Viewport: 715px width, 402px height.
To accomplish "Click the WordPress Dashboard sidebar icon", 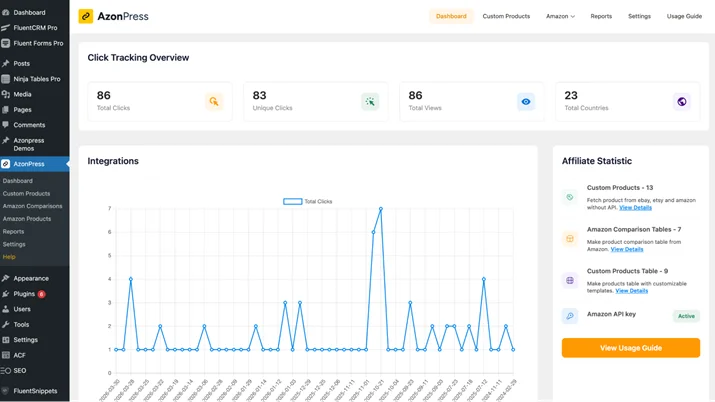I will [5, 12].
